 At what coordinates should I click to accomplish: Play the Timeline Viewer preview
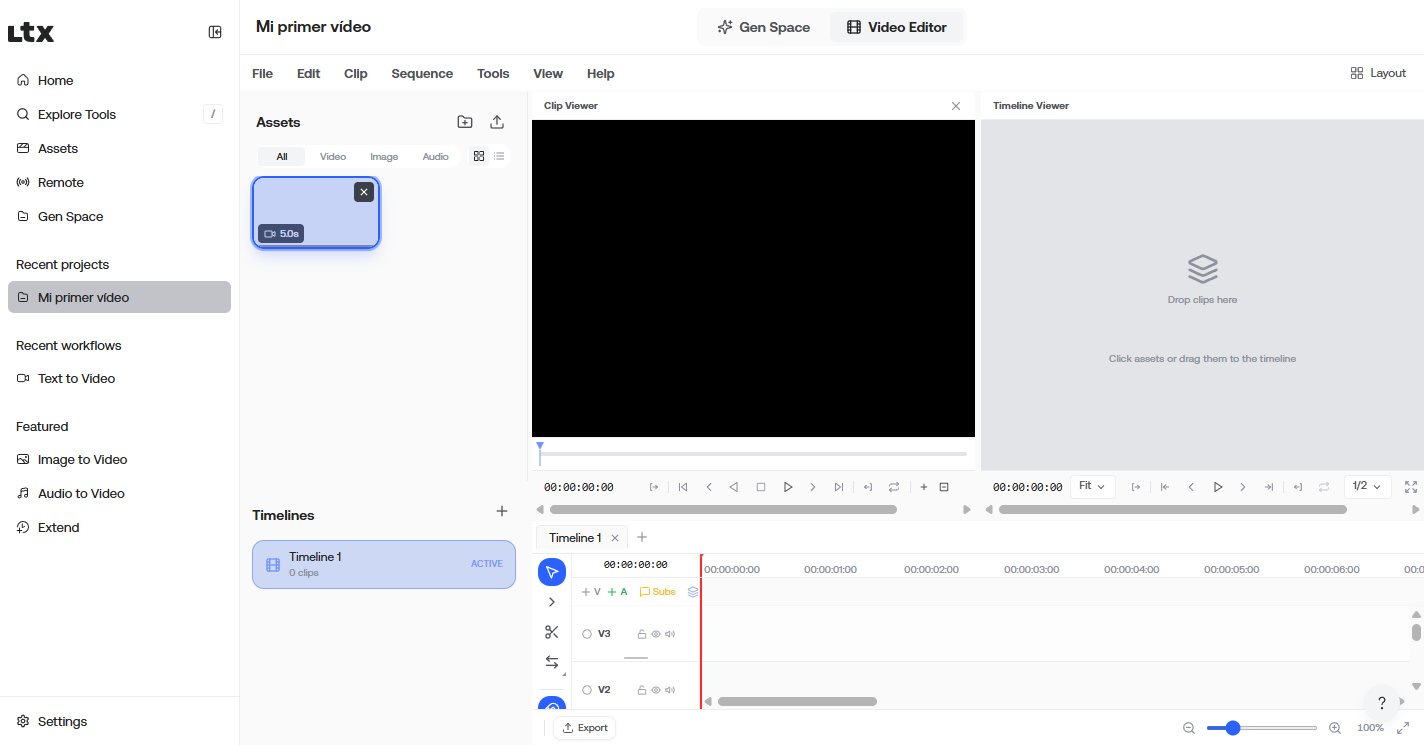pos(1218,487)
